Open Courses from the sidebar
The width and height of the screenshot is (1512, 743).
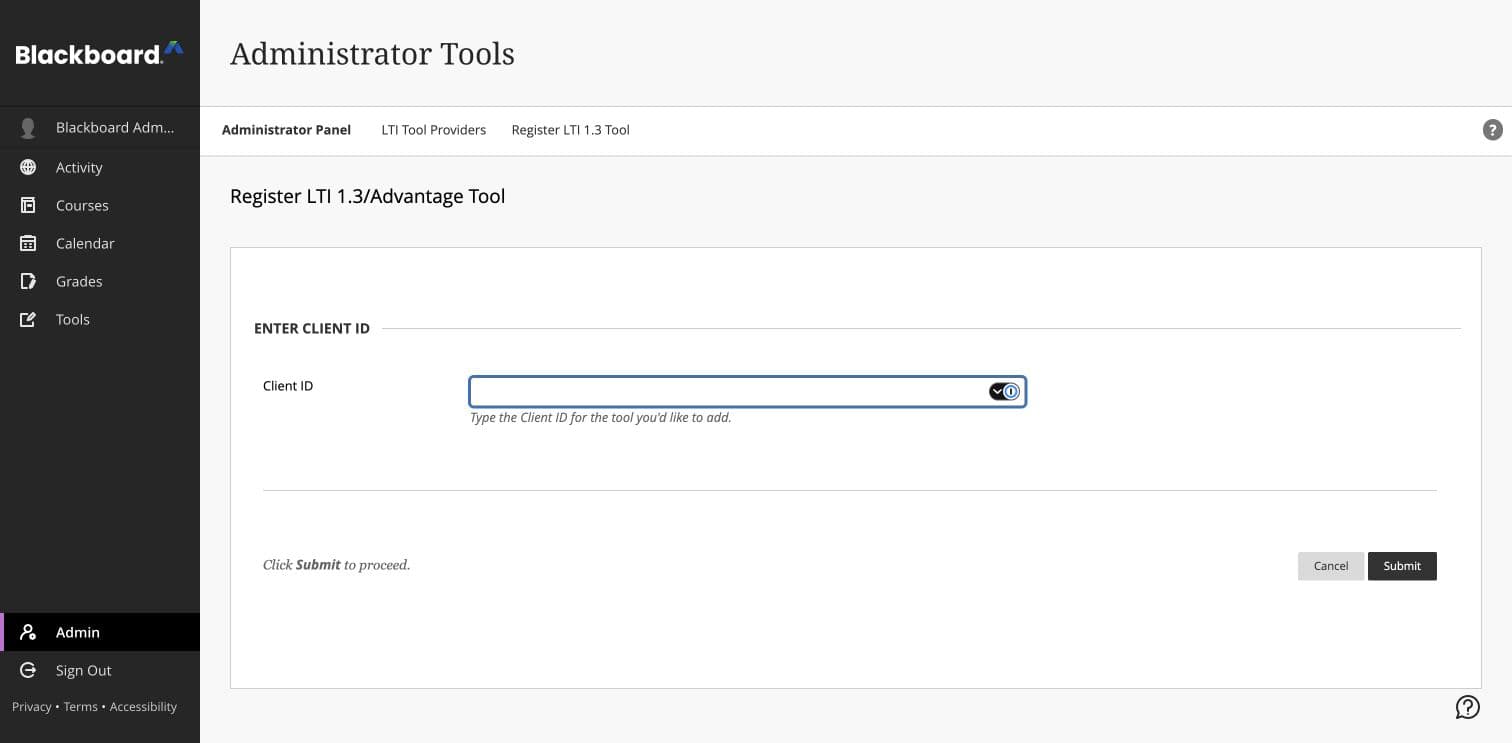click(x=100, y=205)
